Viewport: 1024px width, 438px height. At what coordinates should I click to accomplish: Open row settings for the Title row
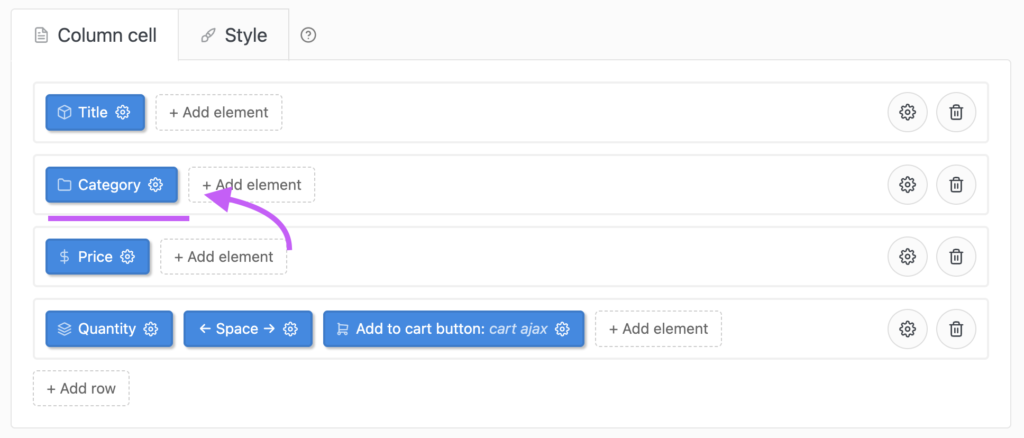point(907,112)
